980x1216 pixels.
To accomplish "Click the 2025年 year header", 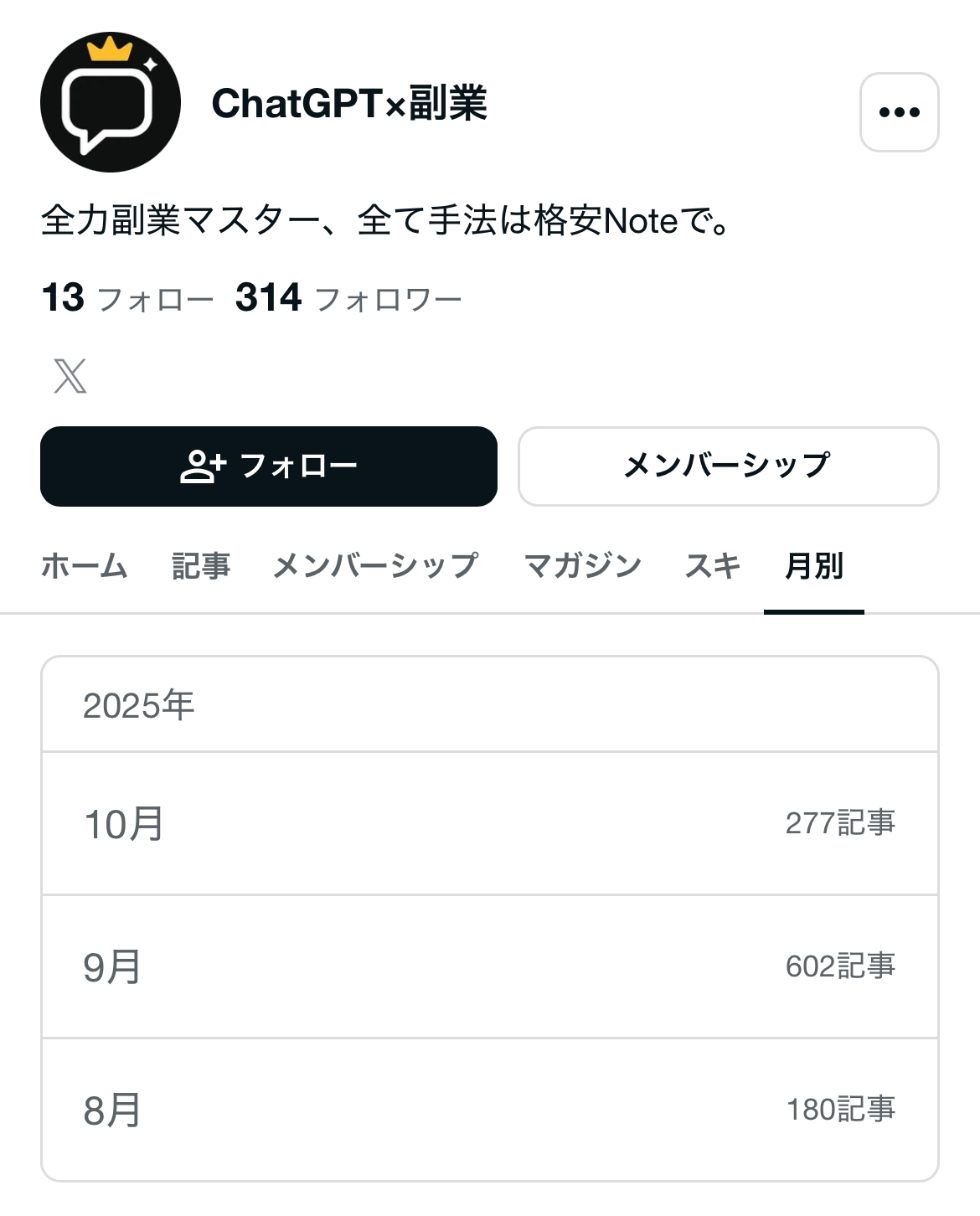I will point(139,705).
